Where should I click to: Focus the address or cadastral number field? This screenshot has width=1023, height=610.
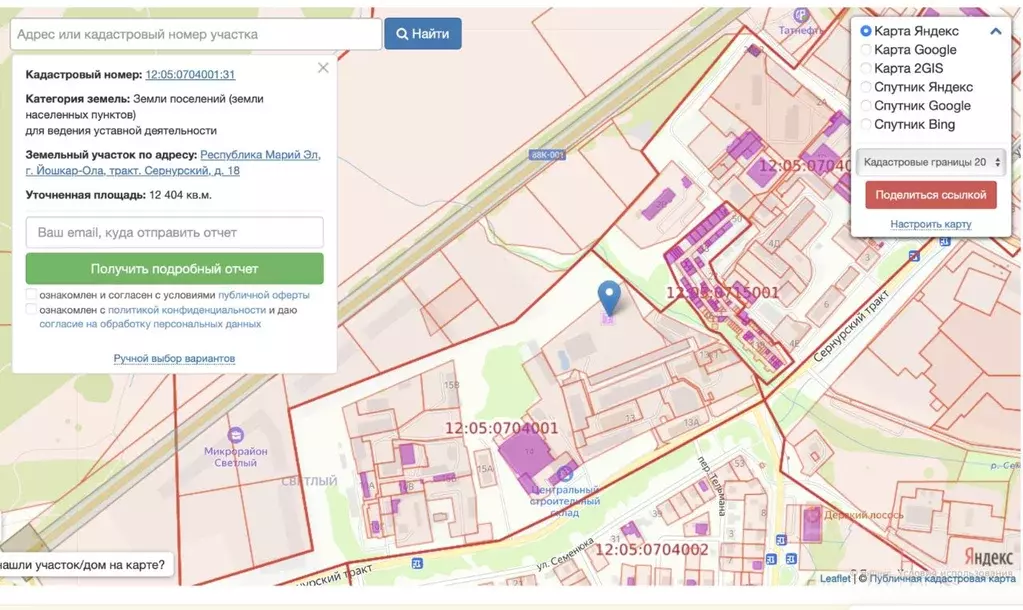(196, 34)
